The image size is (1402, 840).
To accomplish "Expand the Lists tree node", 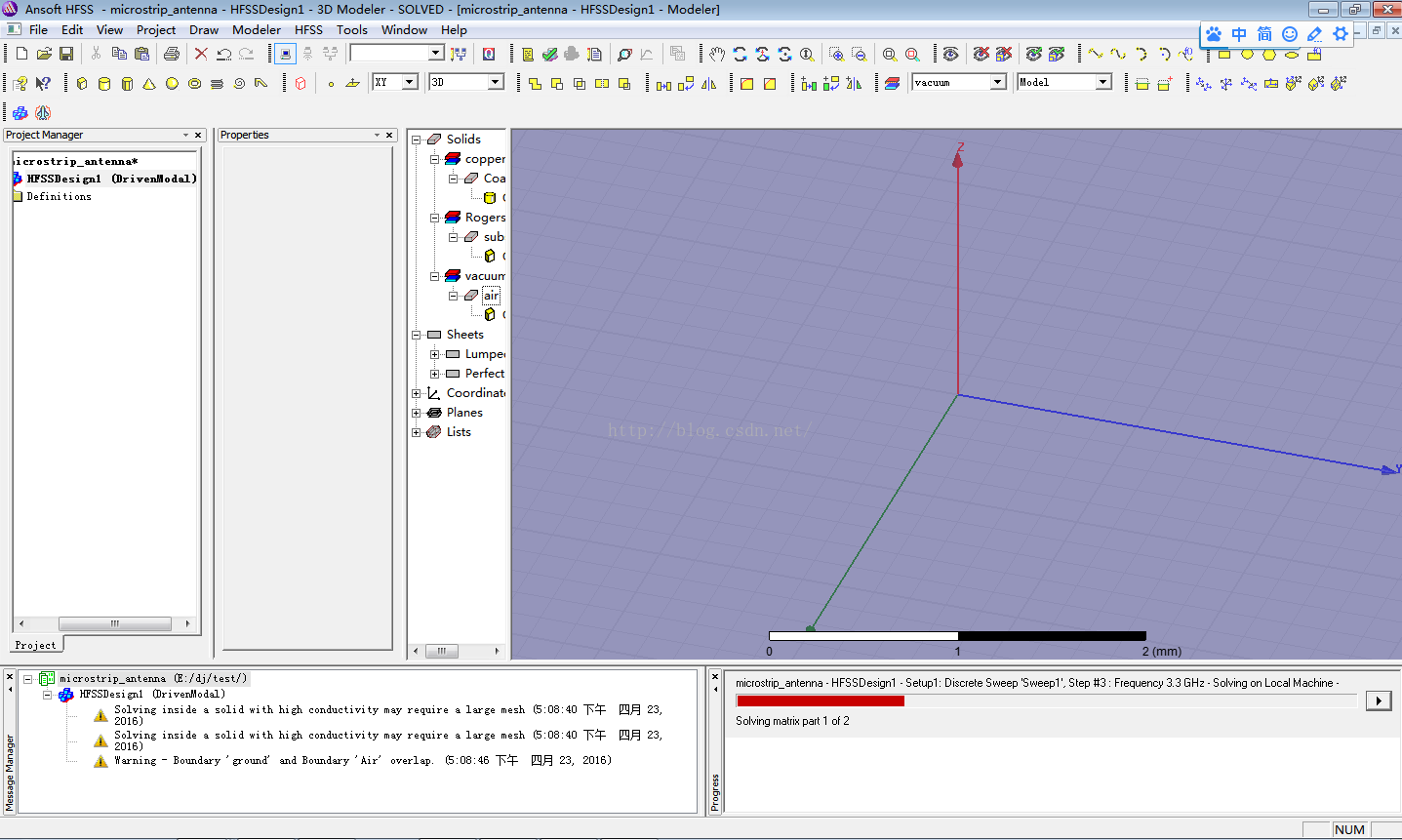I will [x=417, y=432].
